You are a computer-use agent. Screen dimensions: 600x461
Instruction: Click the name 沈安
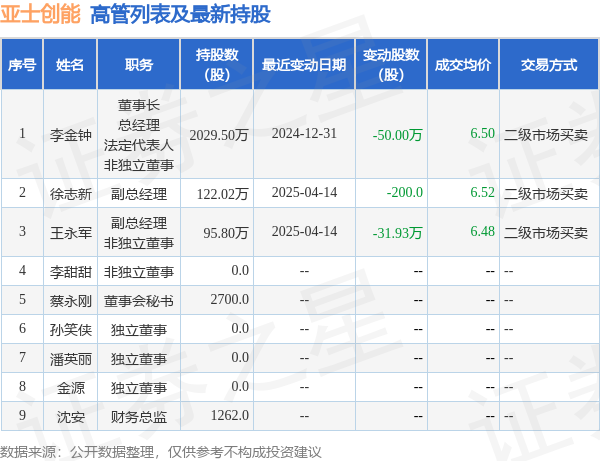point(71,417)
